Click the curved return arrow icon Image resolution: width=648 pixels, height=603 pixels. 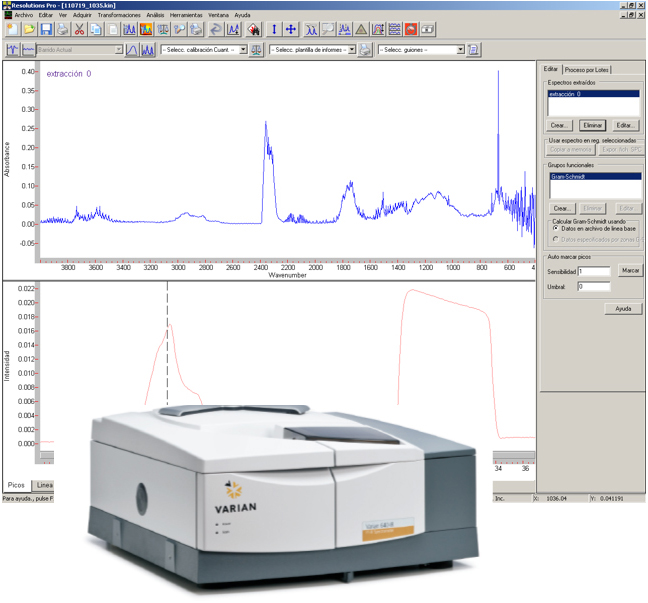[216, 29]
